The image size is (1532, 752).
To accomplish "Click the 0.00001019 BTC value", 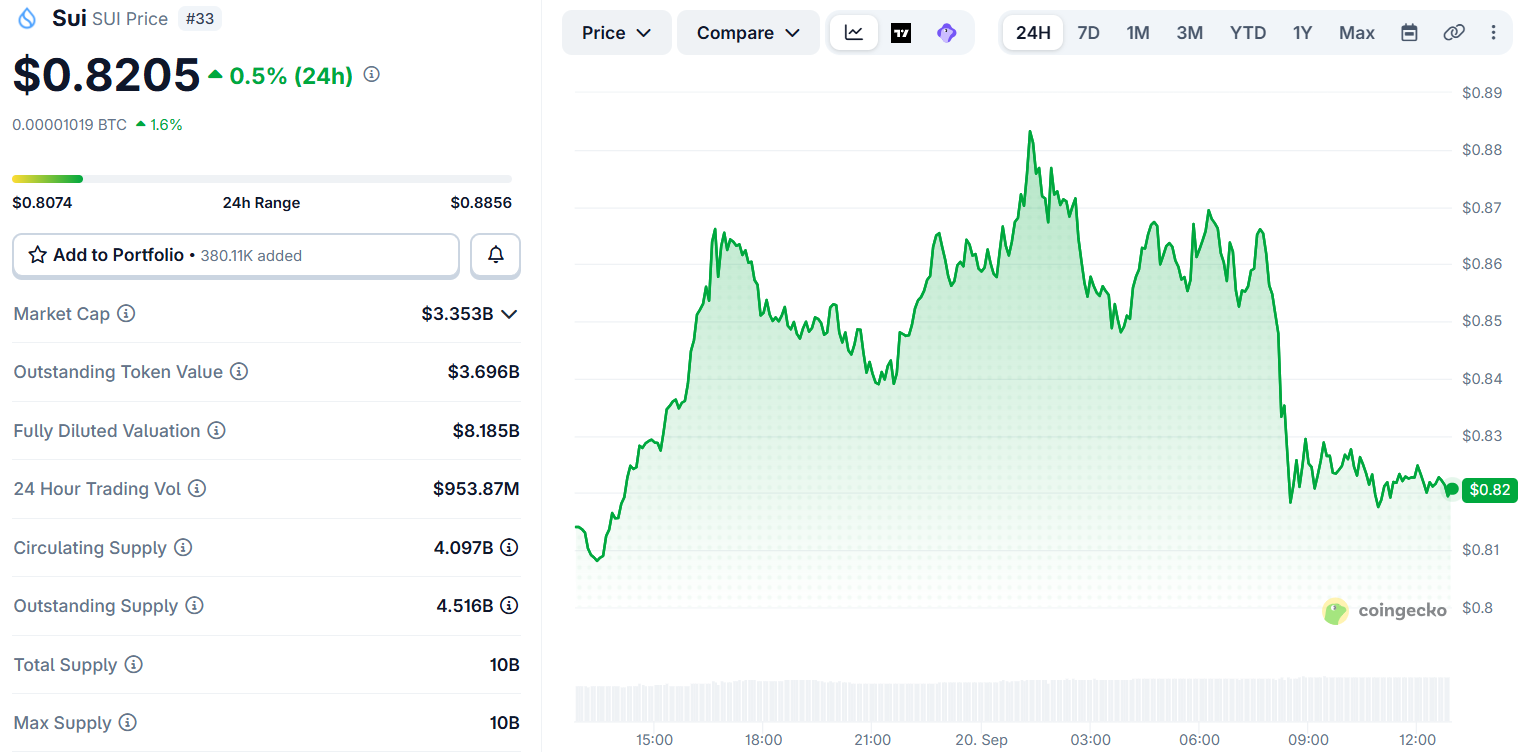I will tap(69, 125).
